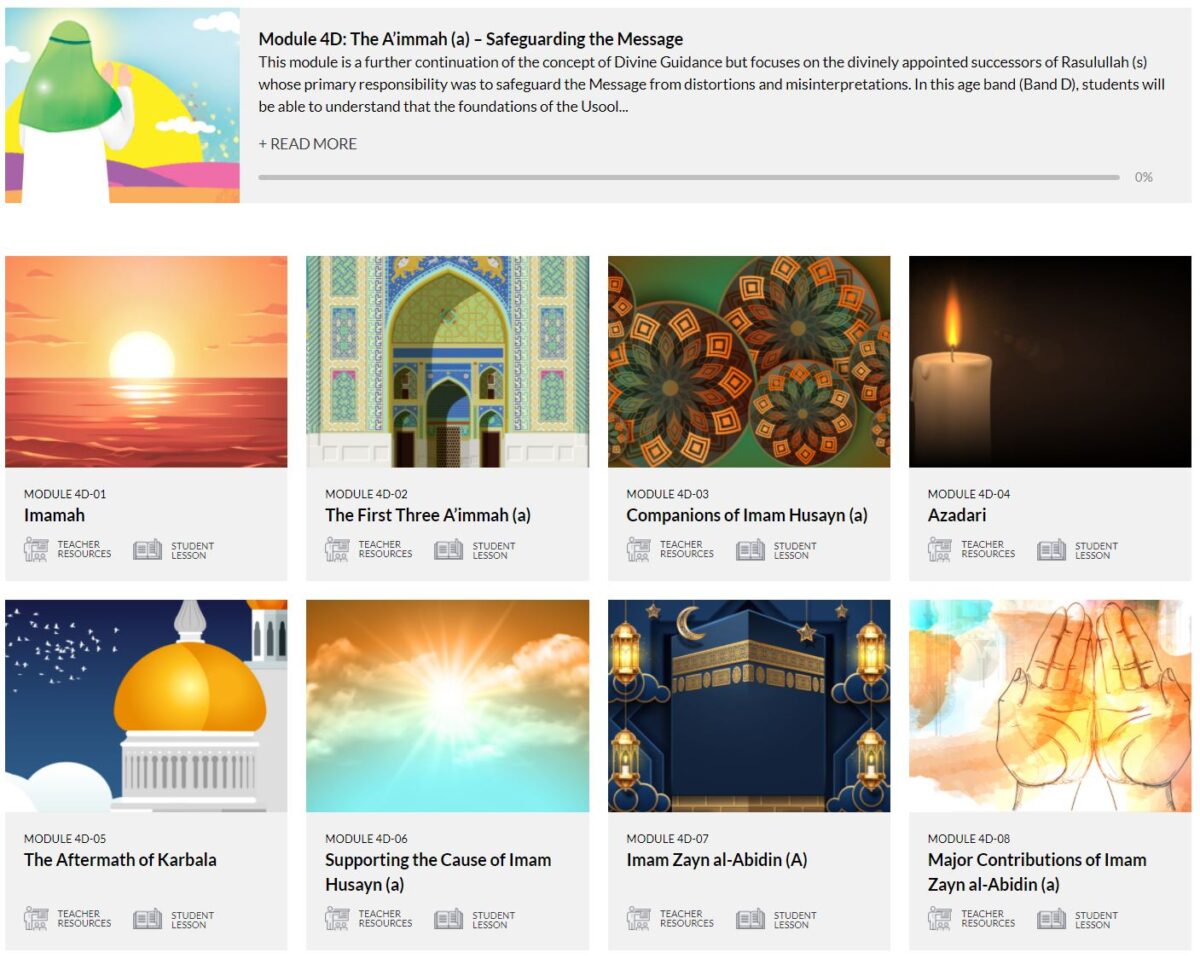Select Teacher Resources icon for Azadari
This screenshot has width=1200, height=959.
tap(940, 549)
